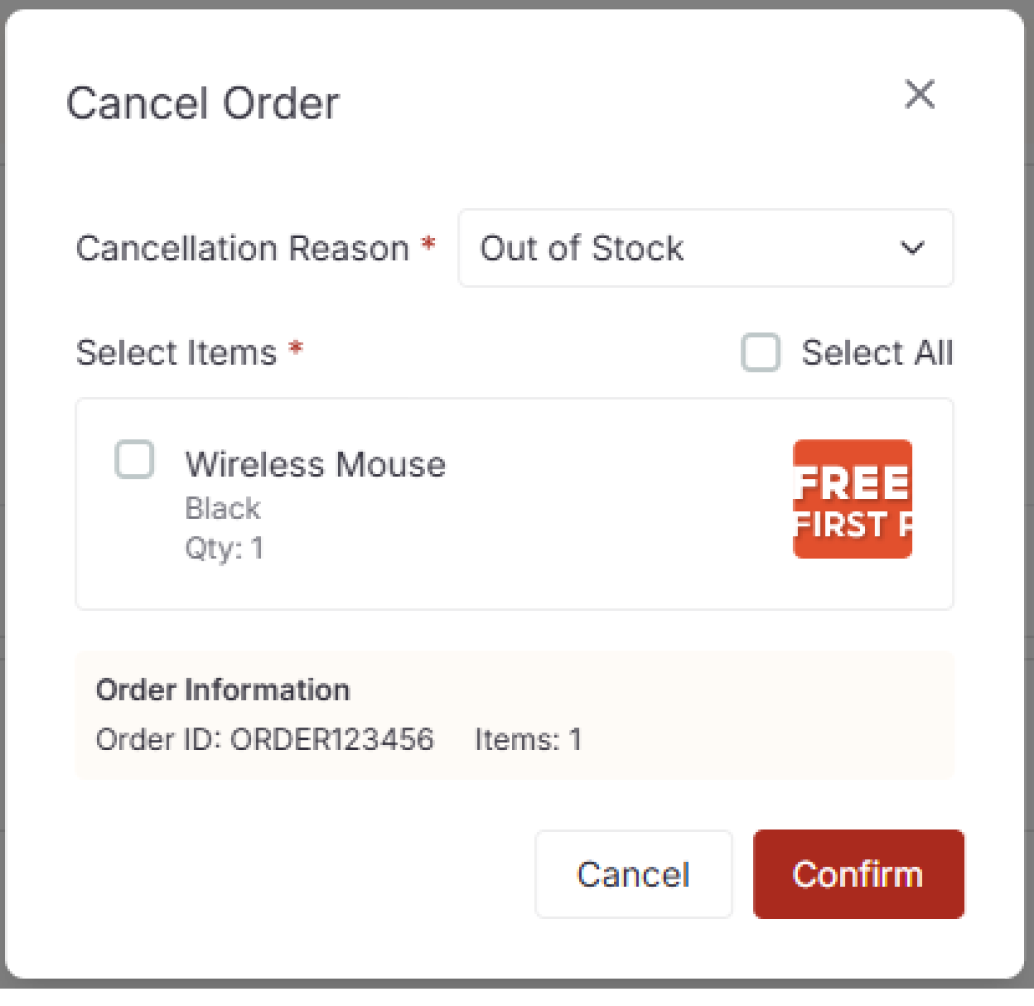Screen dimensions: 1034x1006
Task: Close the Cancel Order dialog via X icon
Action: pyautogui.click(x=920, y=95)
